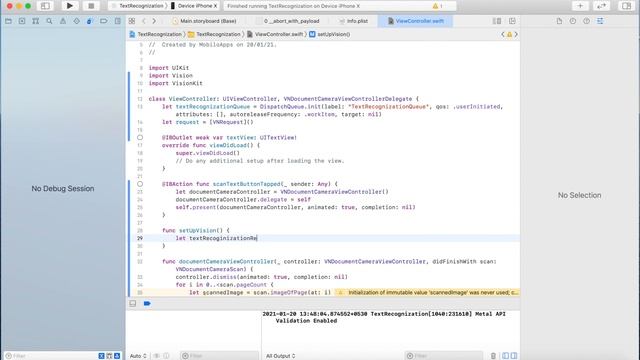Click the scannedImage never used warning

coord(427,292)
